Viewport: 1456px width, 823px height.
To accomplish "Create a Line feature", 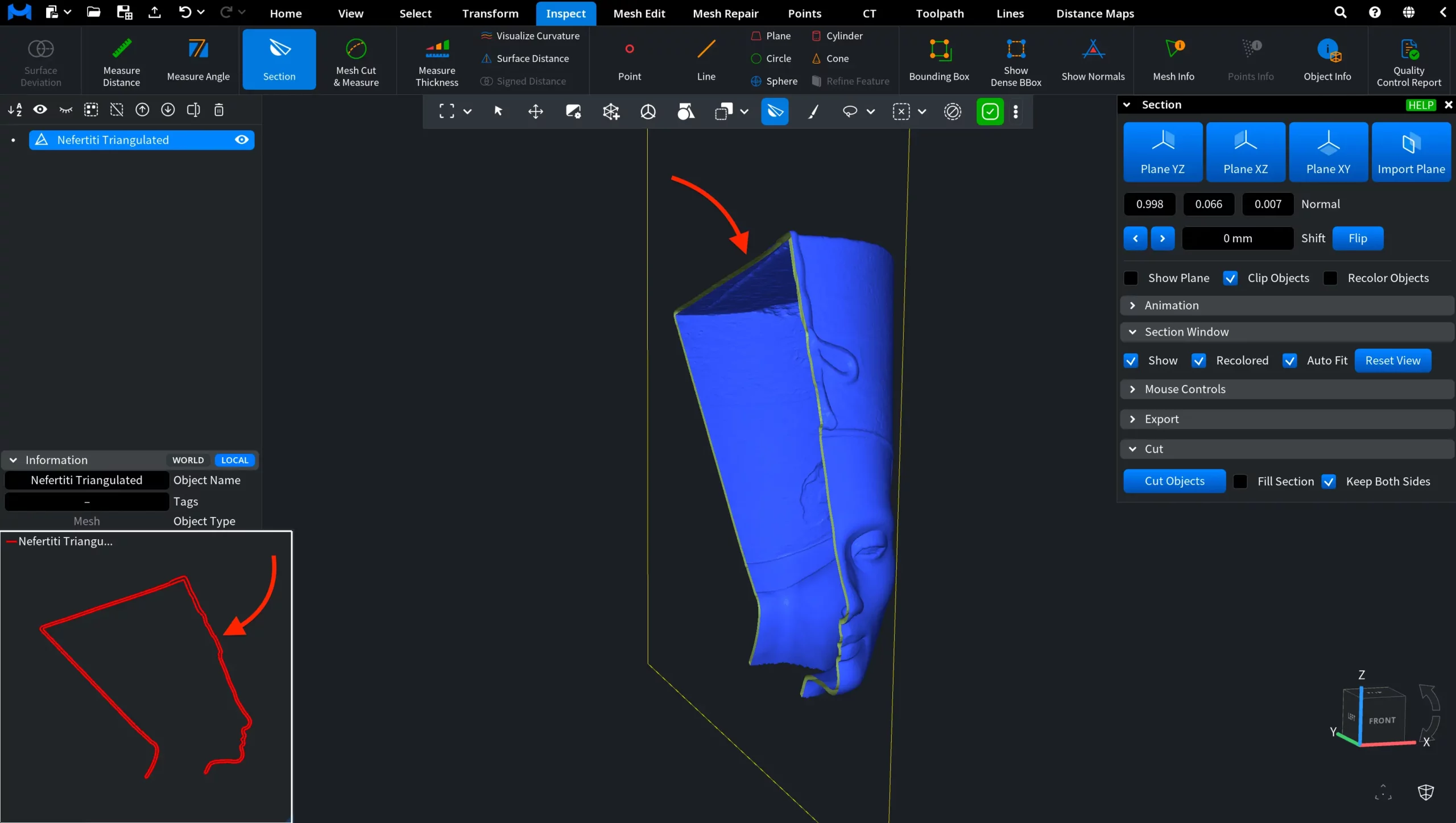I will tap(706, 60).
